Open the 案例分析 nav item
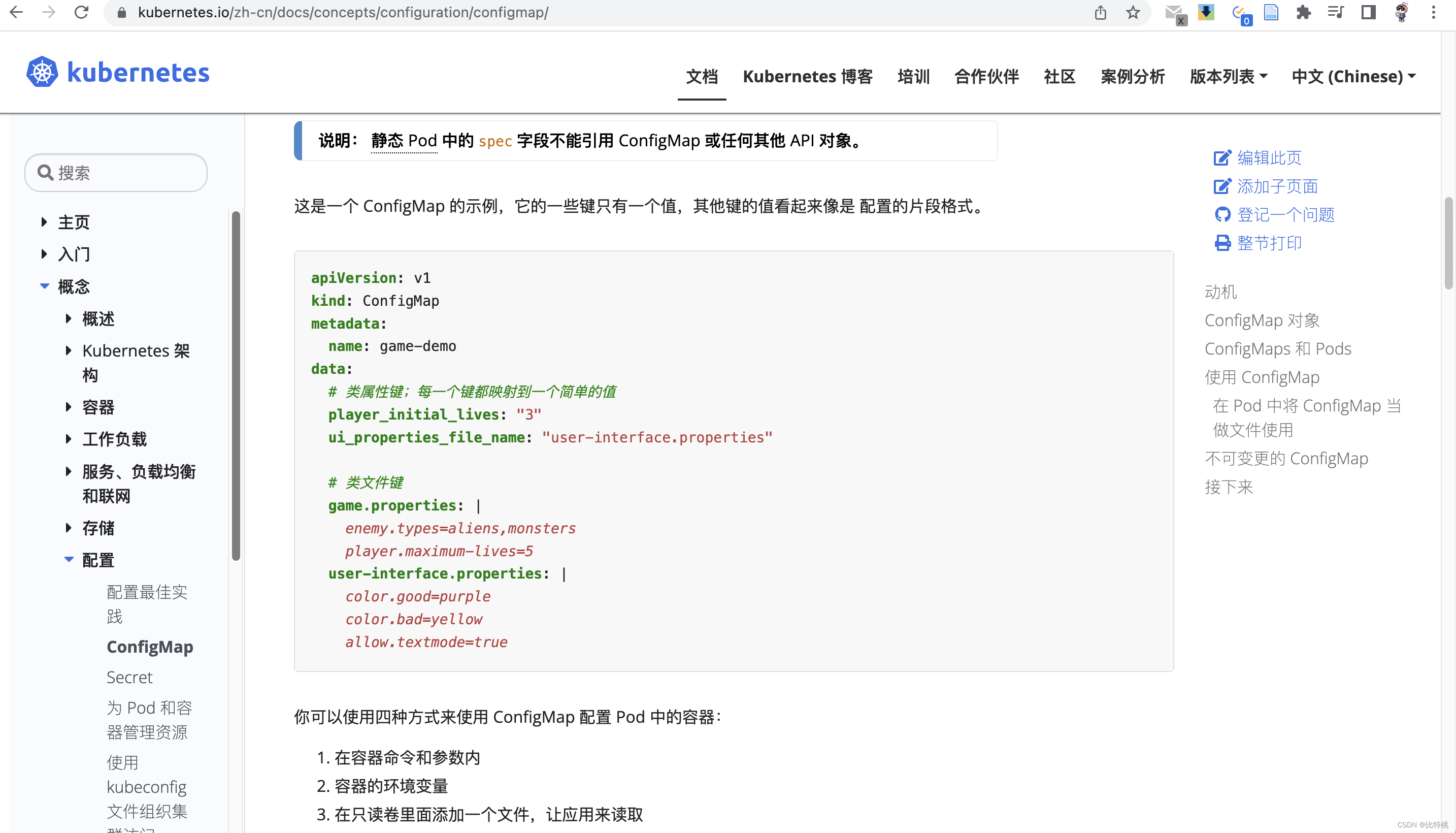 (1133, 76)
